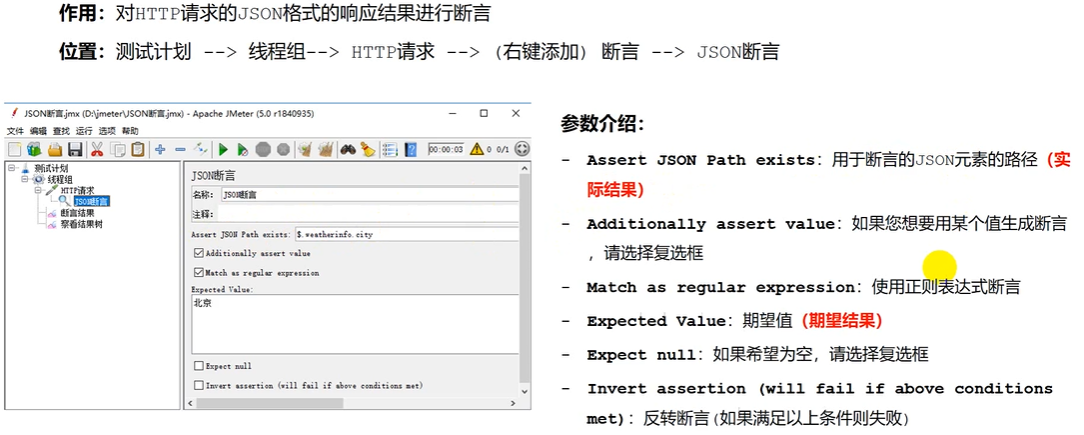
Task: Click the 0/1 thread count text
Action: (x=503, y=149)
